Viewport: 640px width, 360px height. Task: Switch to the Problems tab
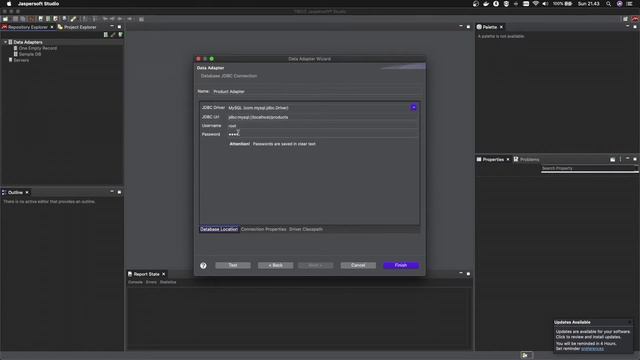(527, 160)
